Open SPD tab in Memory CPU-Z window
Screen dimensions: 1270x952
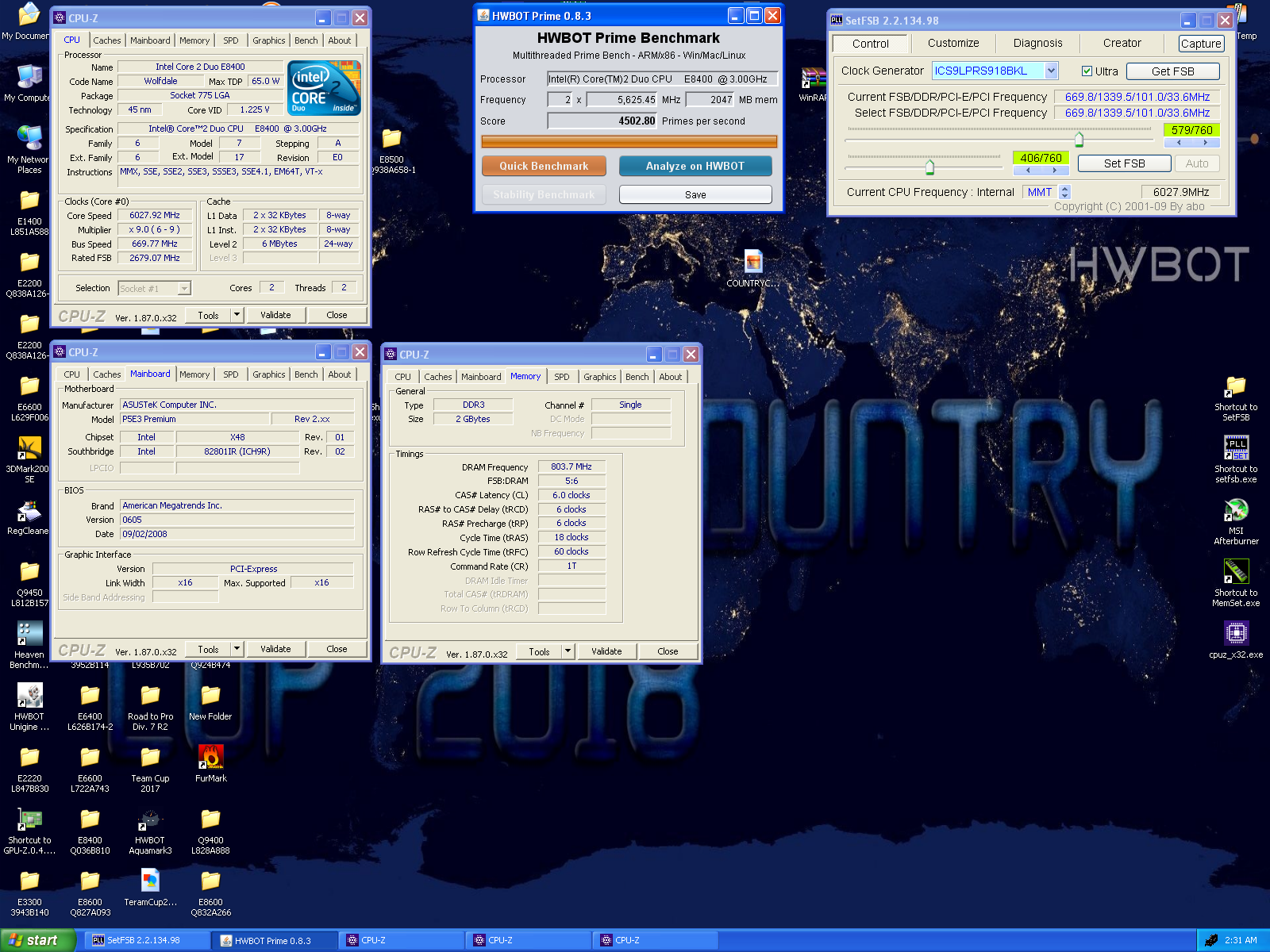click(x=561, y=377)
